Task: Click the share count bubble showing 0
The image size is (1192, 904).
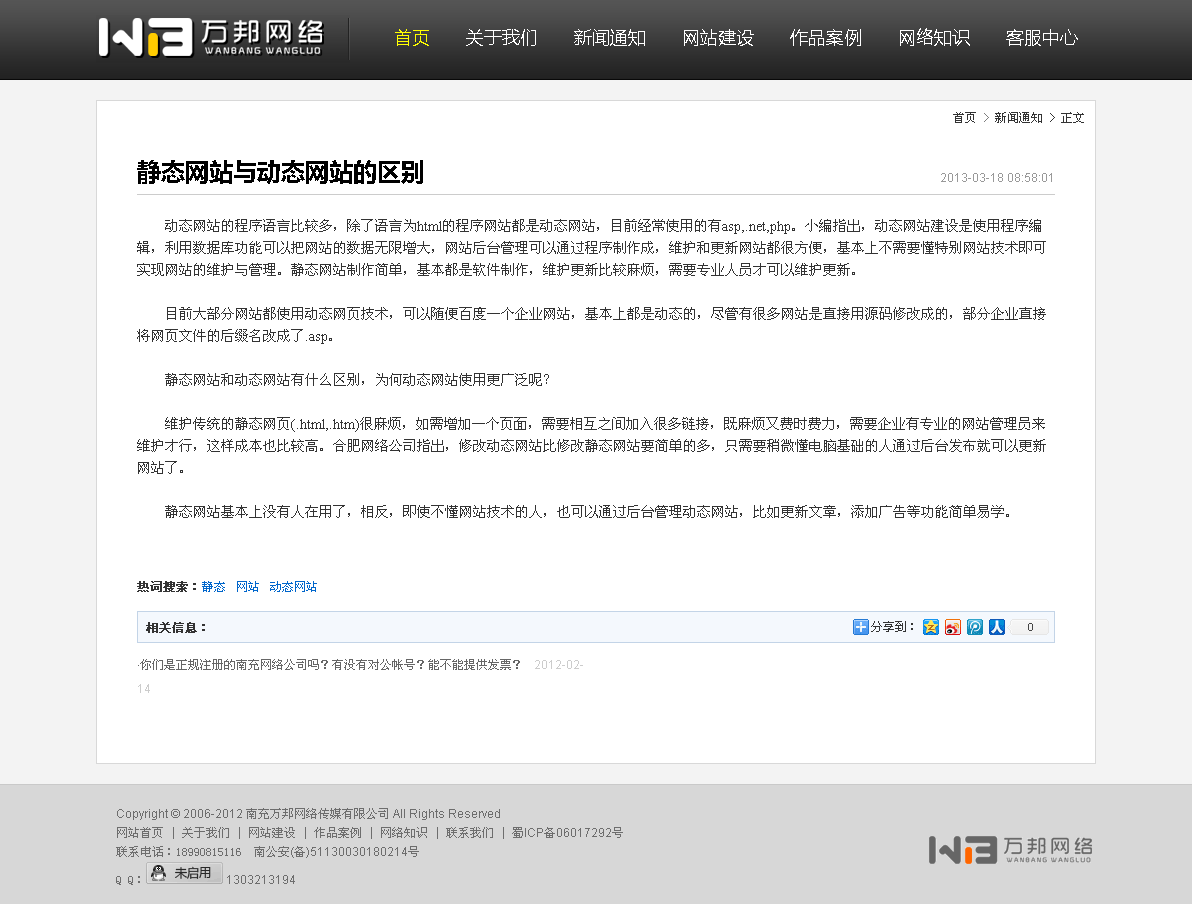Action: (x=1029, y=627)
